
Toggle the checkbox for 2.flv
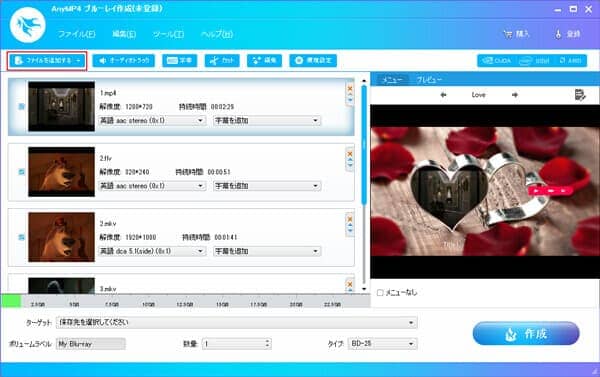22,172
